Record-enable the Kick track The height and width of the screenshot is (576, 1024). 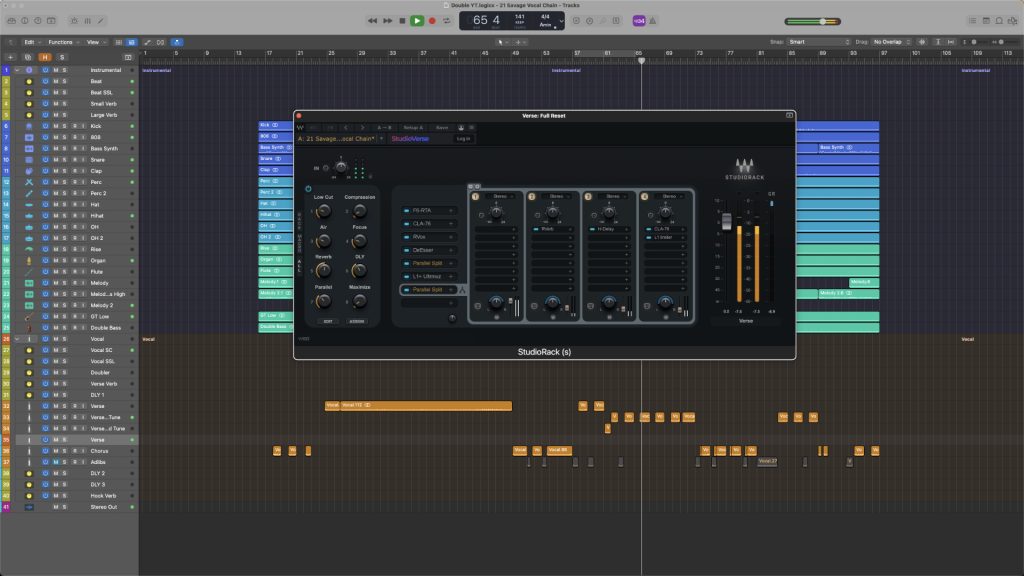pos(74,126)
